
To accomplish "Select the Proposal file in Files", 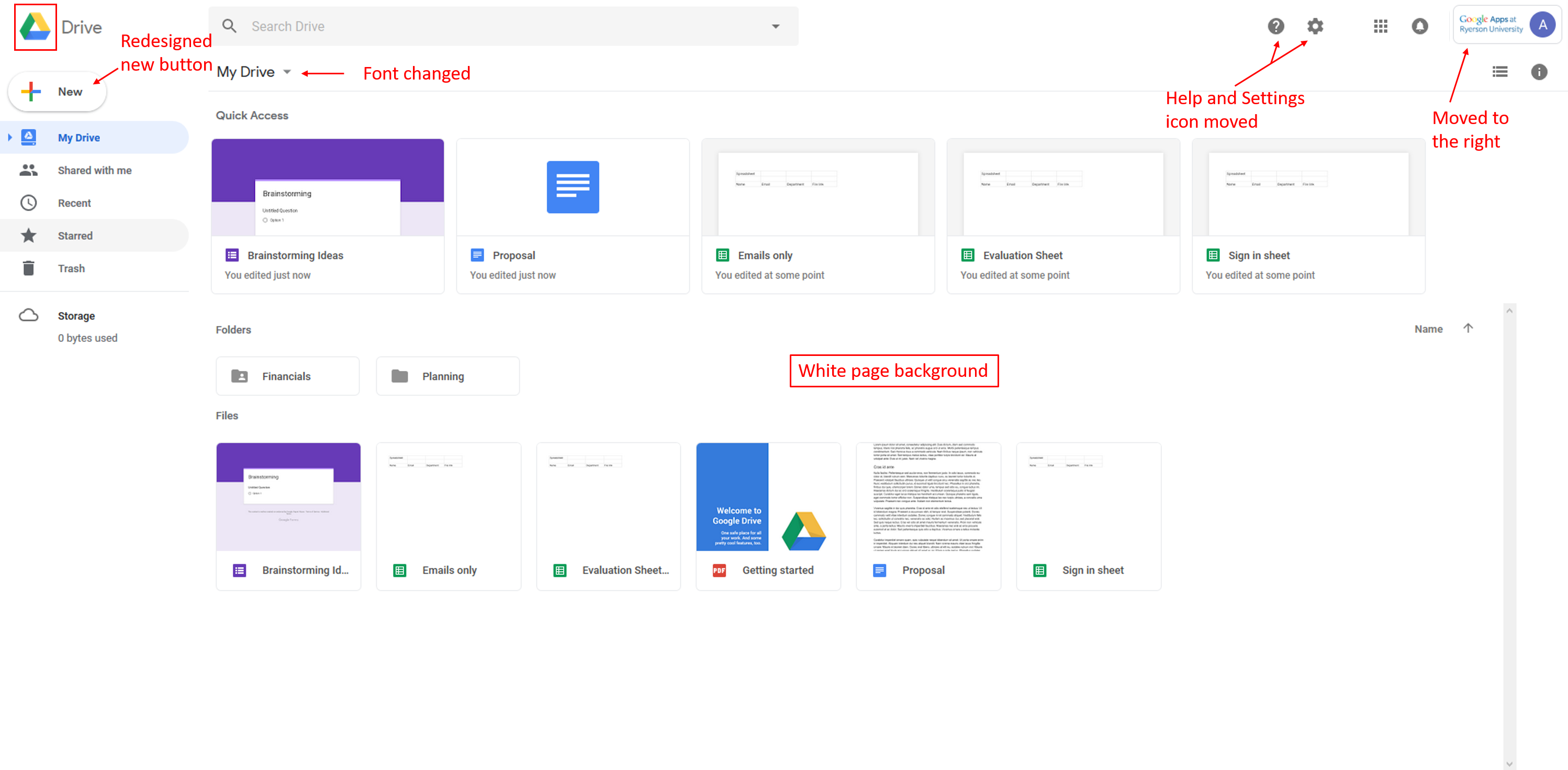I will pyautogui.click(x=928, y=516).
